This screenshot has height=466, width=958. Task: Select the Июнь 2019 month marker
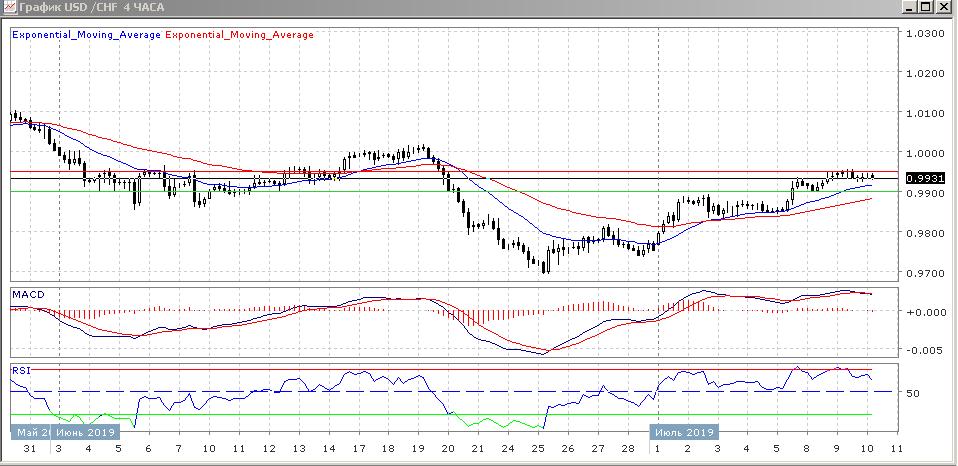[x=86, y=432]
